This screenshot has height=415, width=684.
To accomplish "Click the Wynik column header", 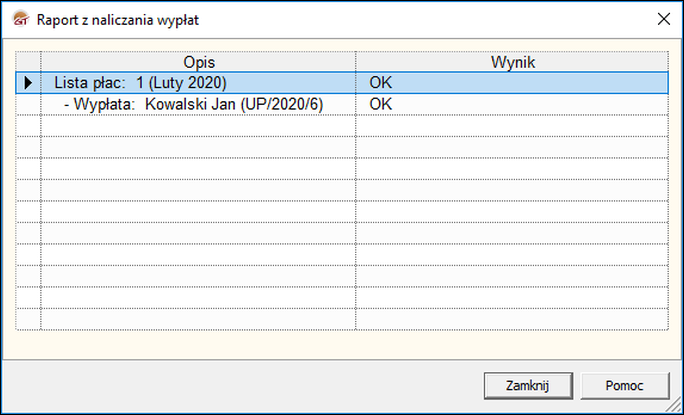I will (x=513, y=62).
